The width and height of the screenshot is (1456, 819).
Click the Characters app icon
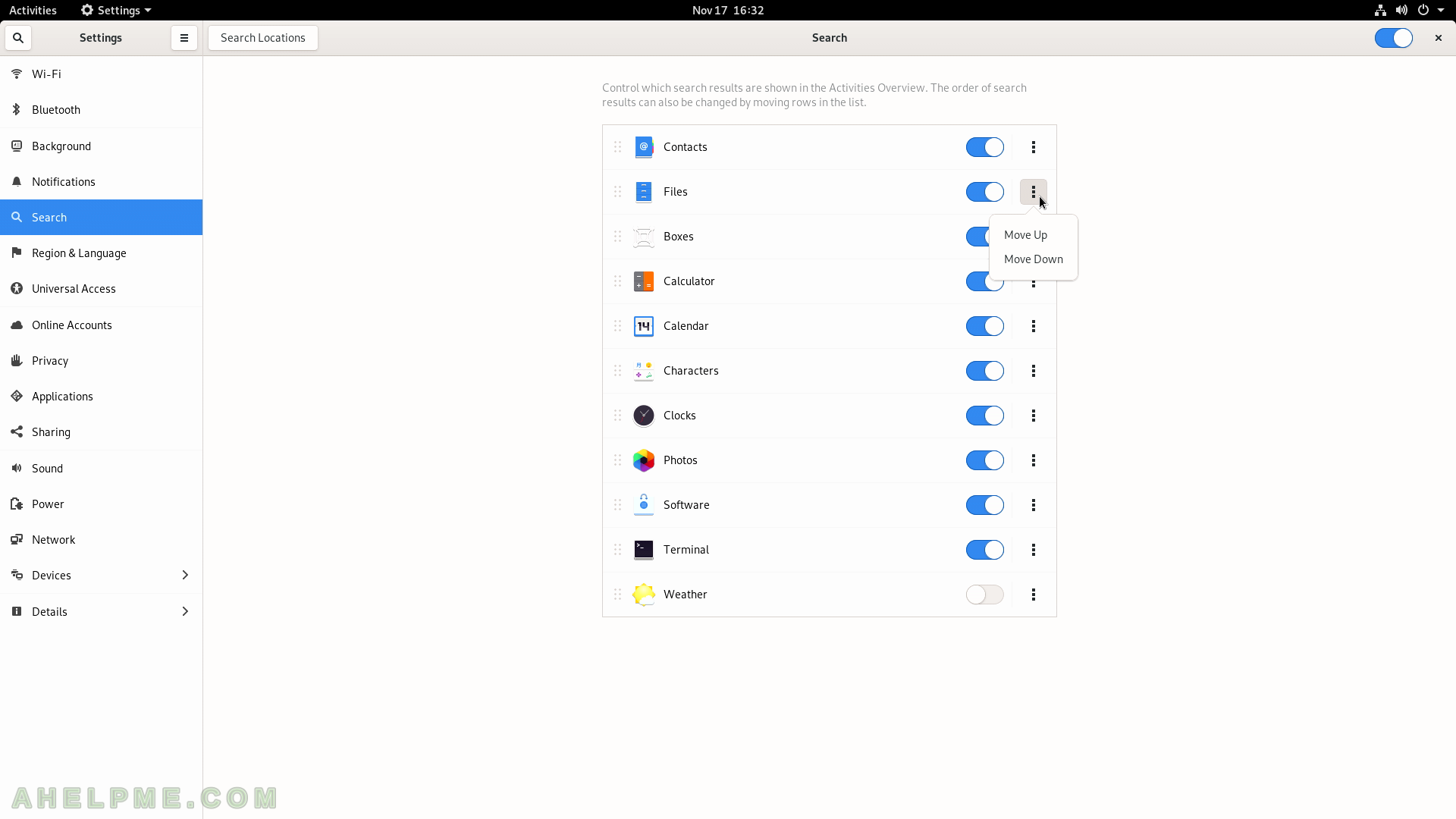click(x=644, y=371)
